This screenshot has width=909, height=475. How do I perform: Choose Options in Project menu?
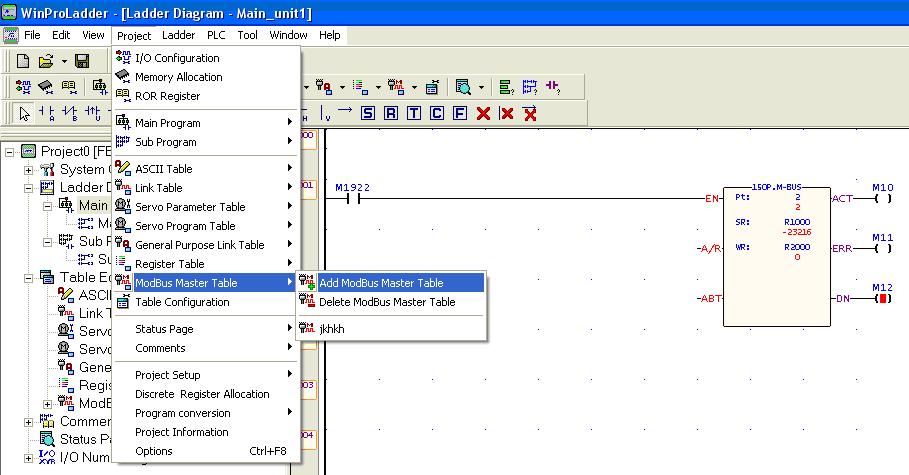[x=206, y=451]
